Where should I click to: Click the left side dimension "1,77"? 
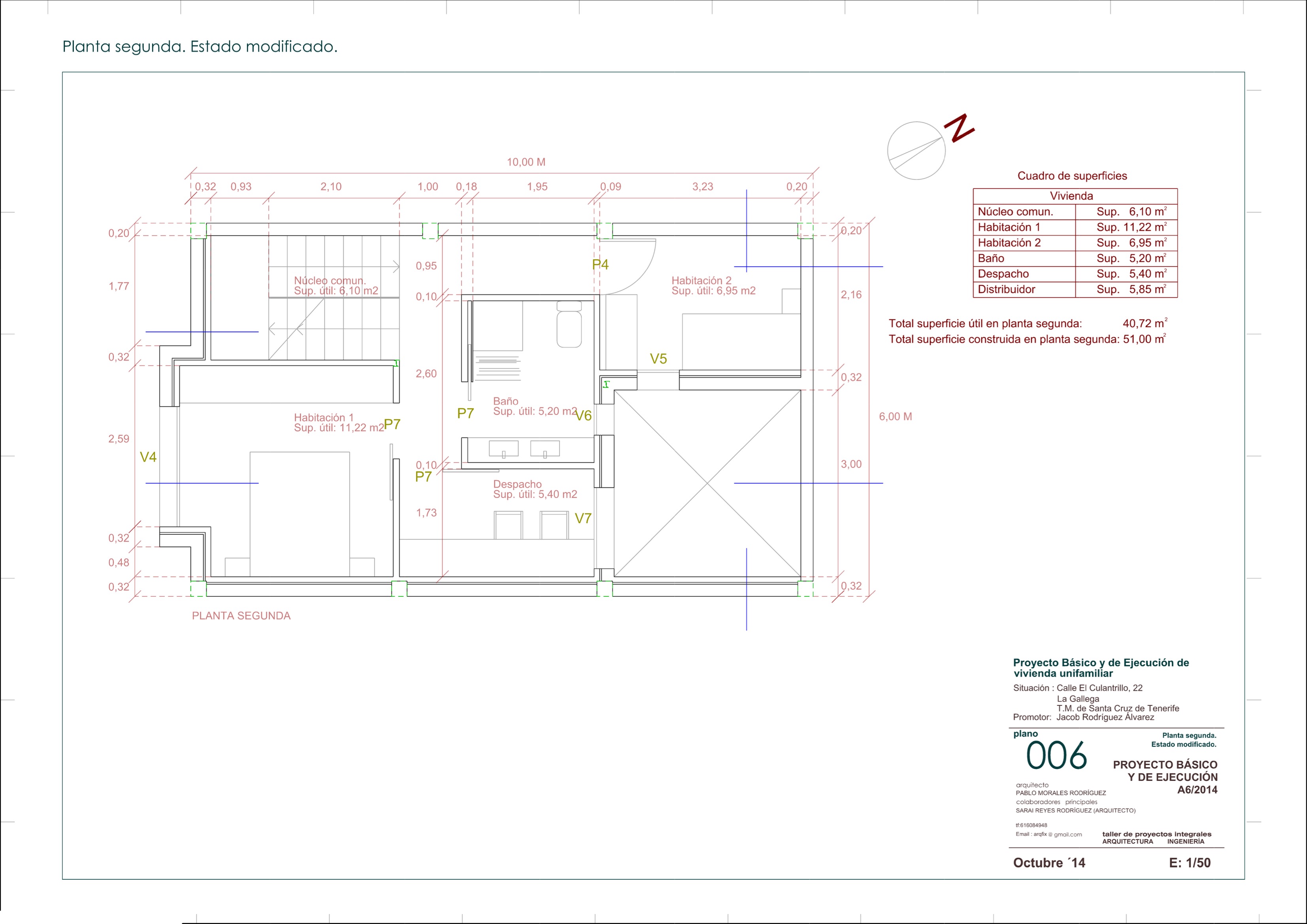pyautogui.click(x=119, y=287)
